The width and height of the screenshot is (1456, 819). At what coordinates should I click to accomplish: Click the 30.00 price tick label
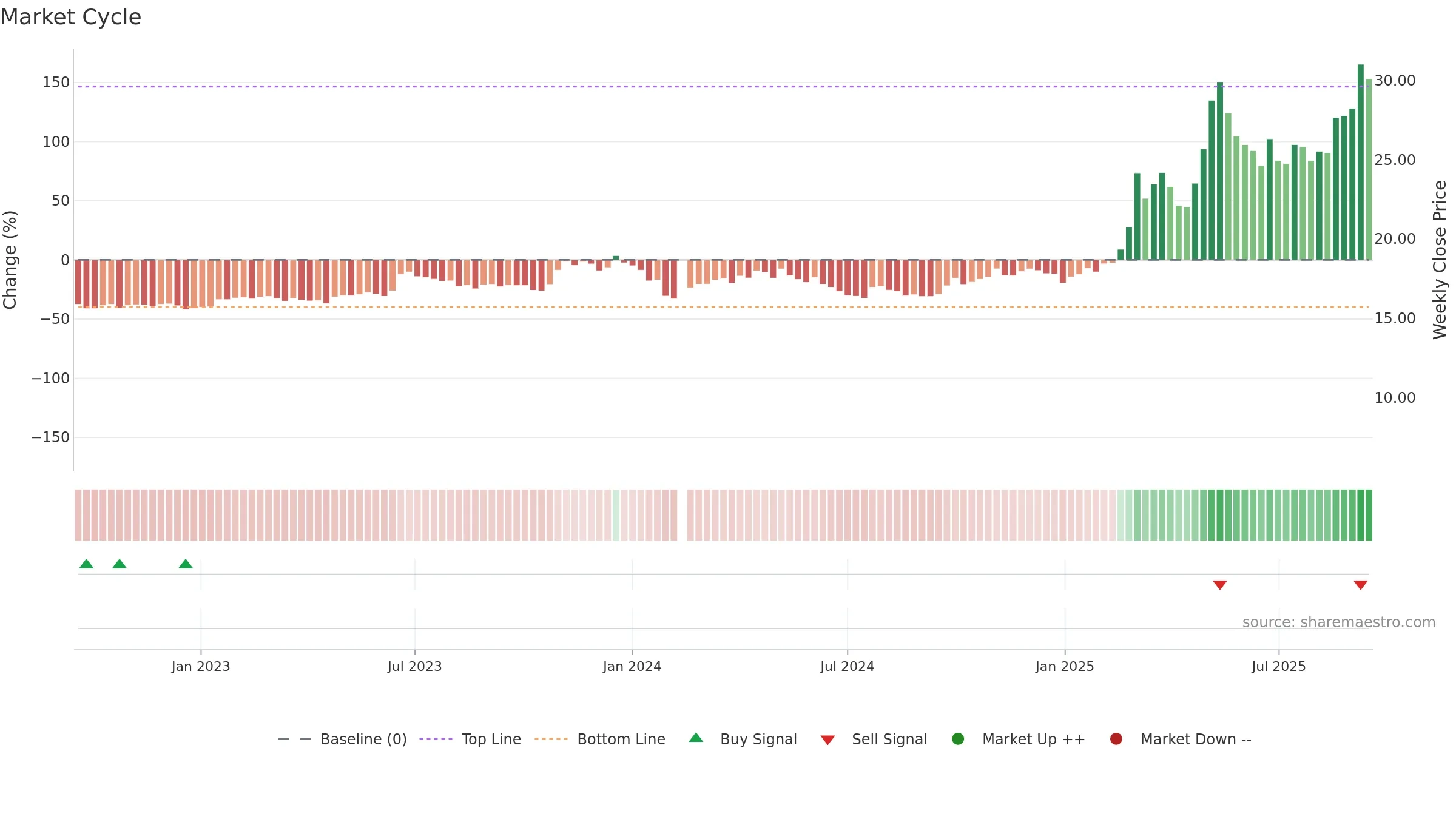[1395, 81]
